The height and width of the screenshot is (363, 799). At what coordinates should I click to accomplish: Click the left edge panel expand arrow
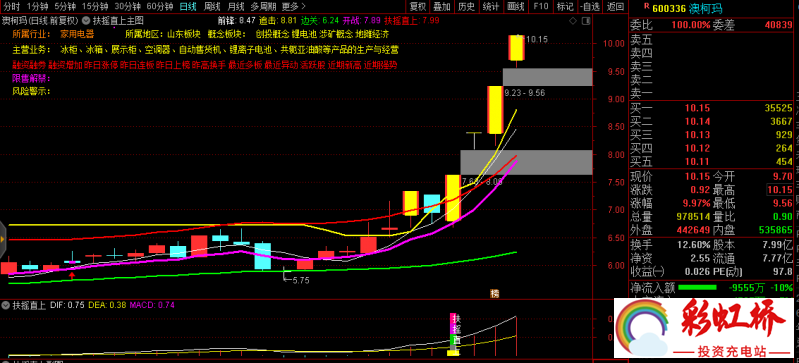click(3, 239)
